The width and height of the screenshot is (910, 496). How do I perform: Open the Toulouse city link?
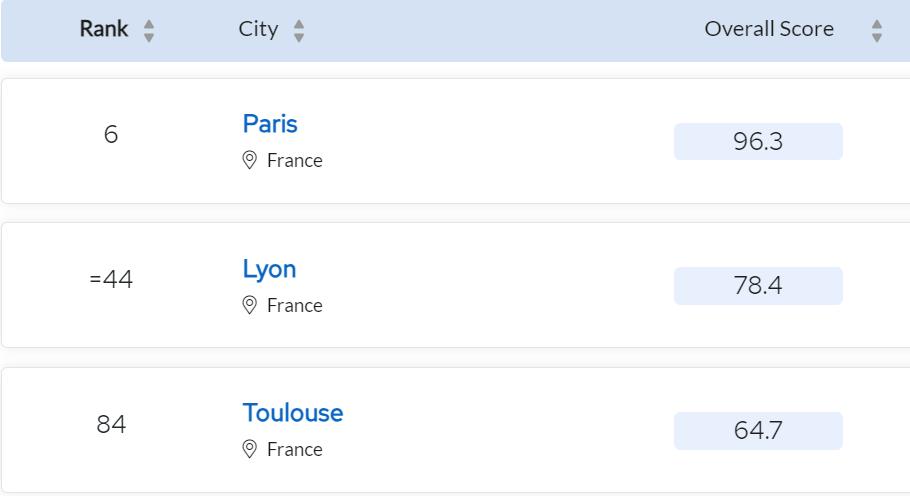292,413
